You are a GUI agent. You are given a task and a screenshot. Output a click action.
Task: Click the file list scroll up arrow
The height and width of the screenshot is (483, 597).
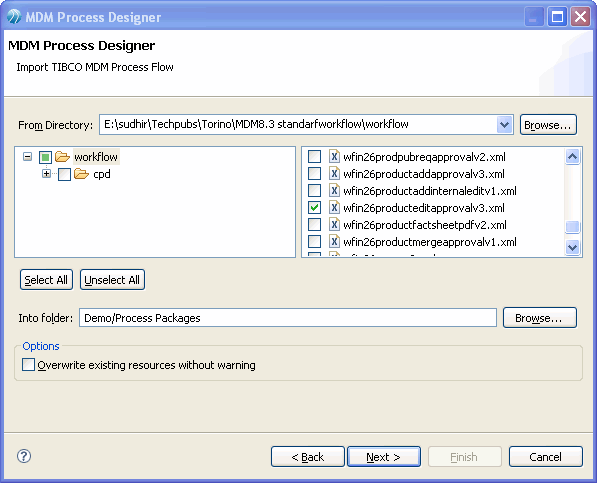coord(573,156)
